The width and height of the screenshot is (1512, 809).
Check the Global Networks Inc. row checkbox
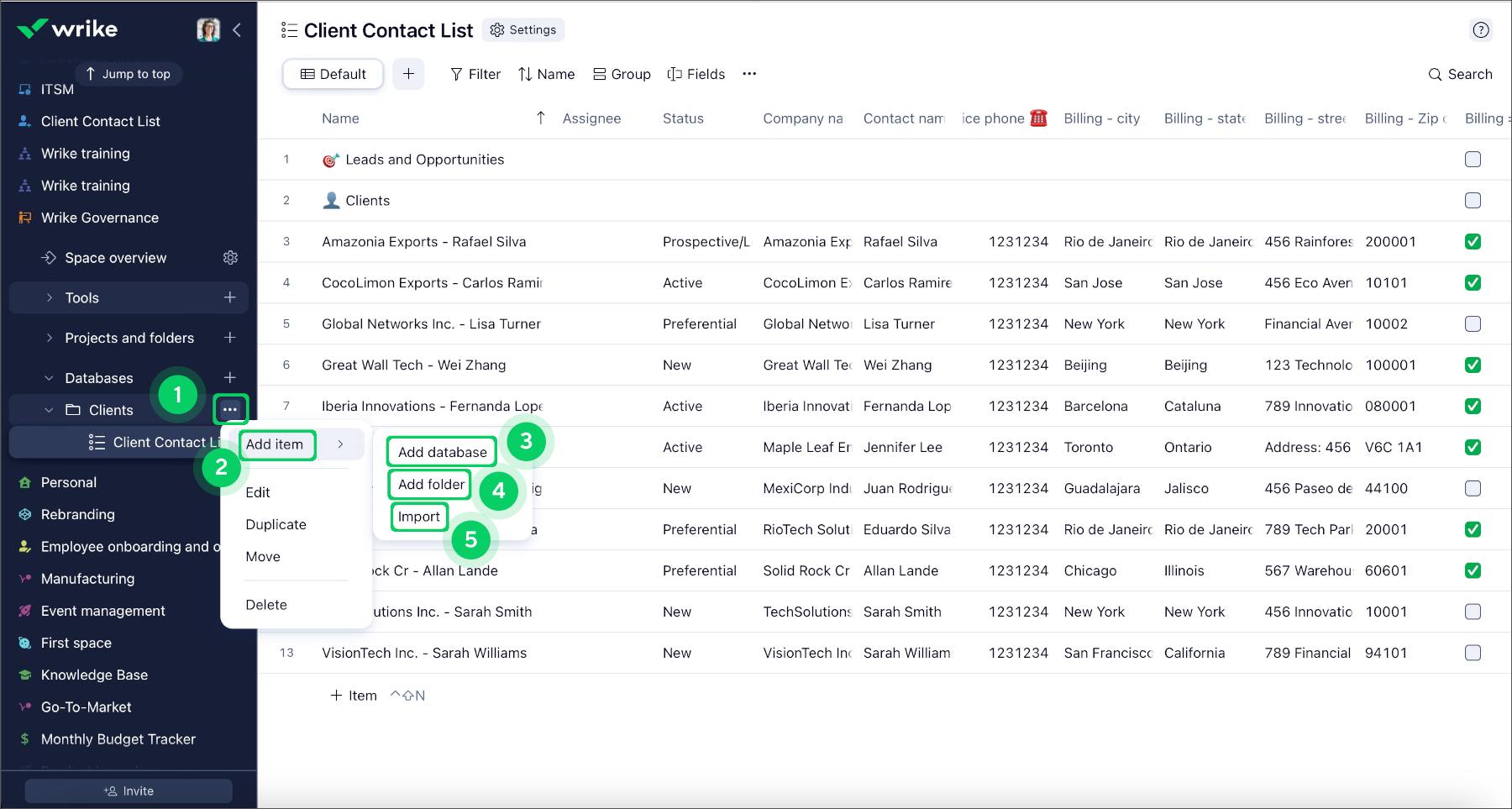[1473, 323]
